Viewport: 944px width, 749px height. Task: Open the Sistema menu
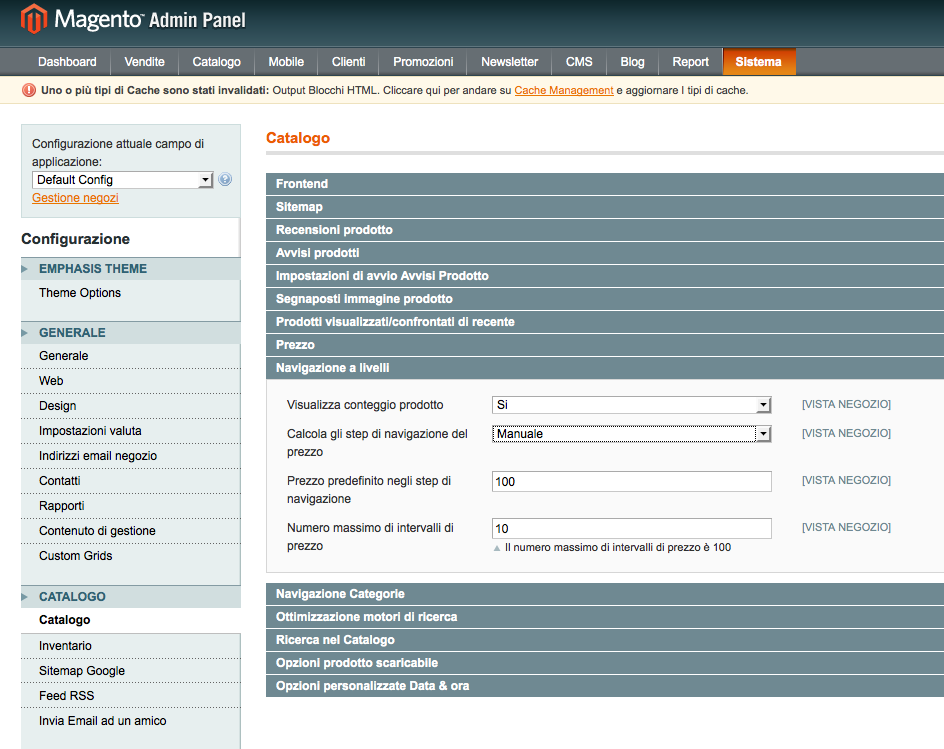tap(758, 62)
